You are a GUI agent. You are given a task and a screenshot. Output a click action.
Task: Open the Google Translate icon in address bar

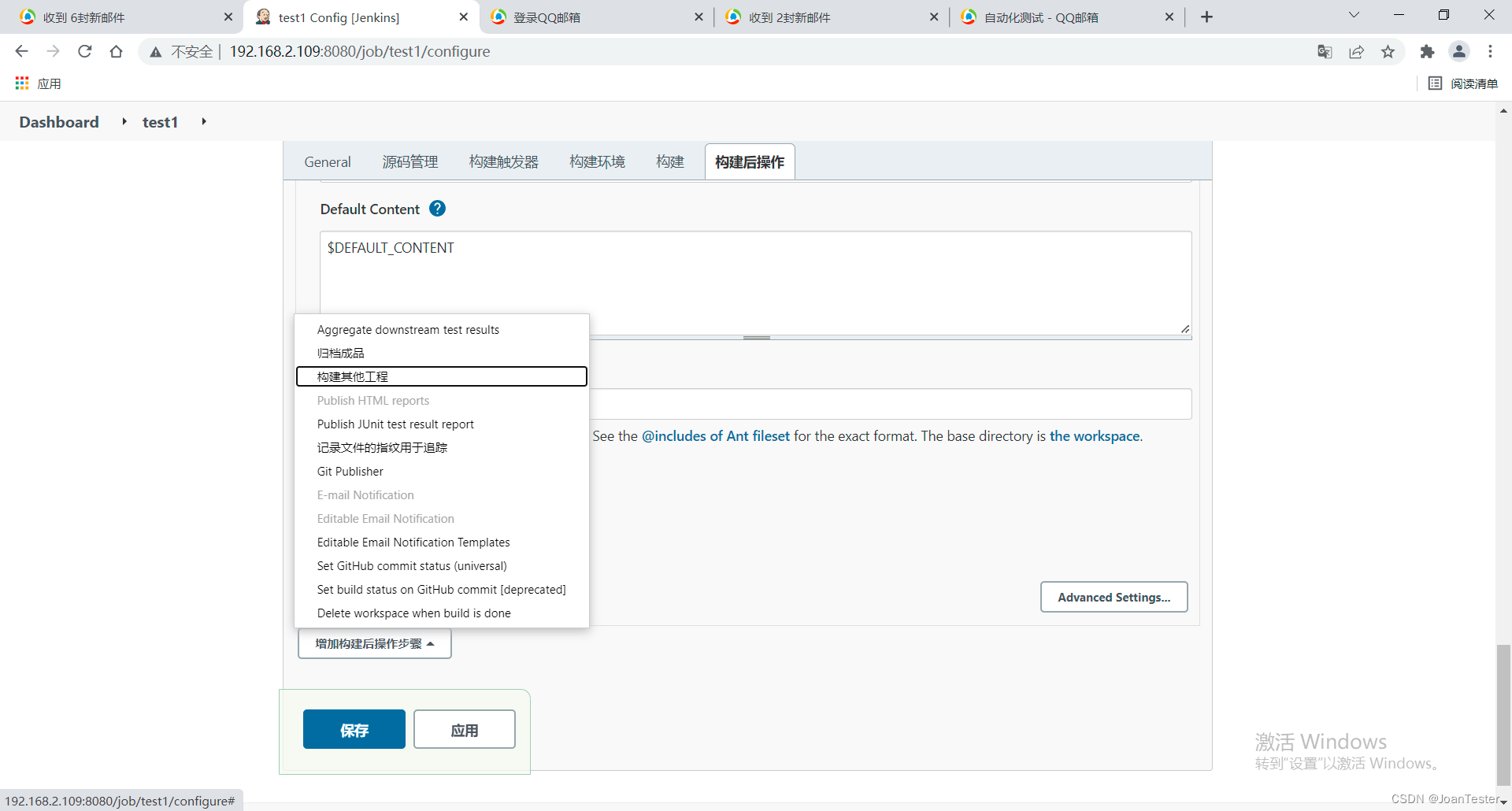1325,51
